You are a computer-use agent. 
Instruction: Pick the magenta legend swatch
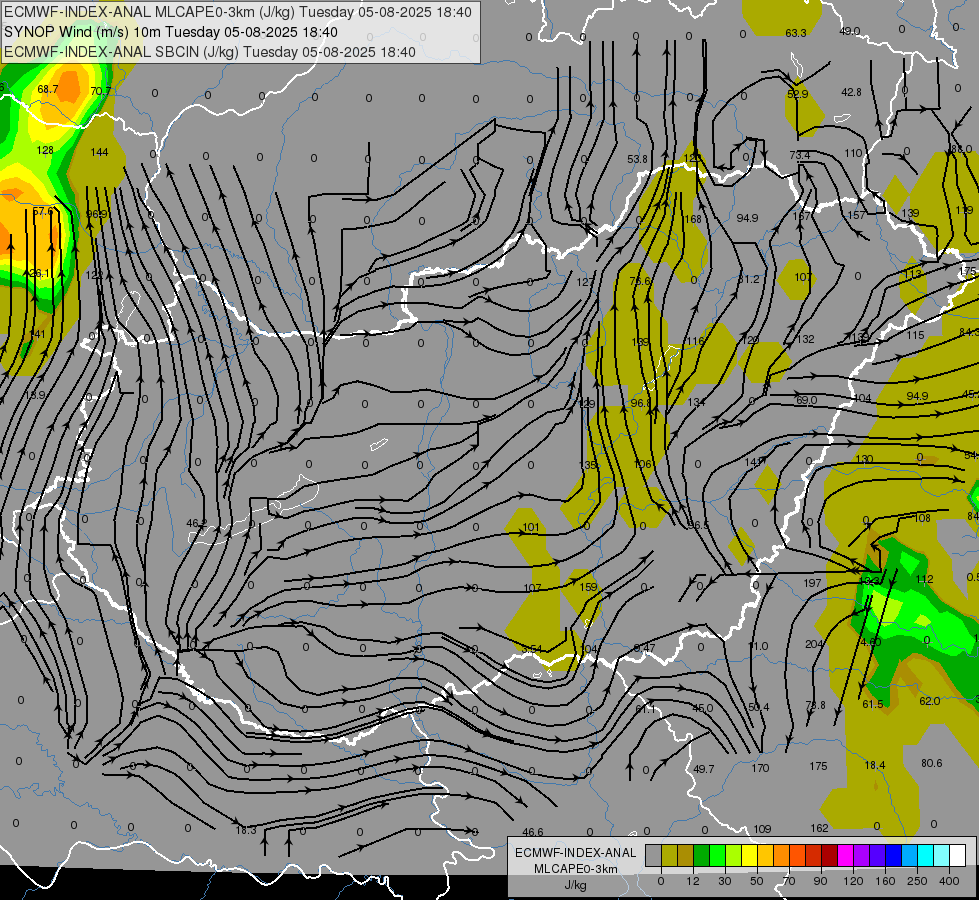845,855
